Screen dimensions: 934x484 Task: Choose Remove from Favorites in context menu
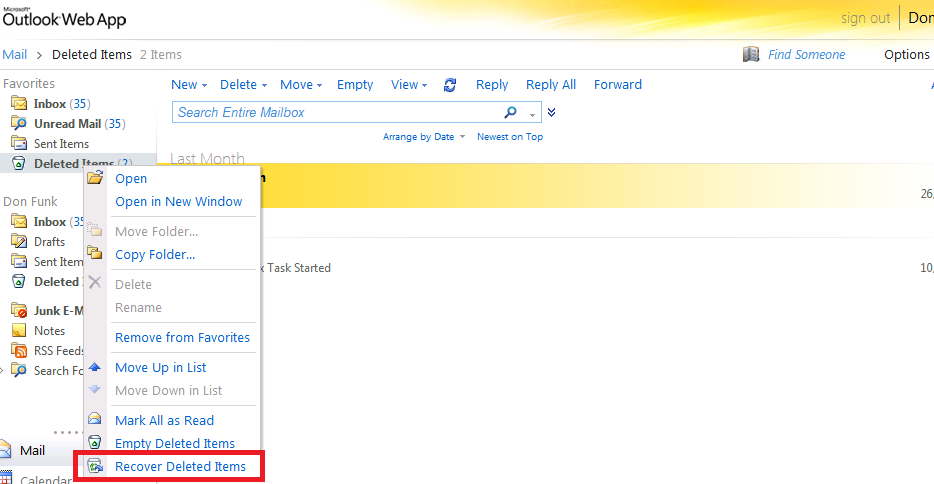coord(182,338)
